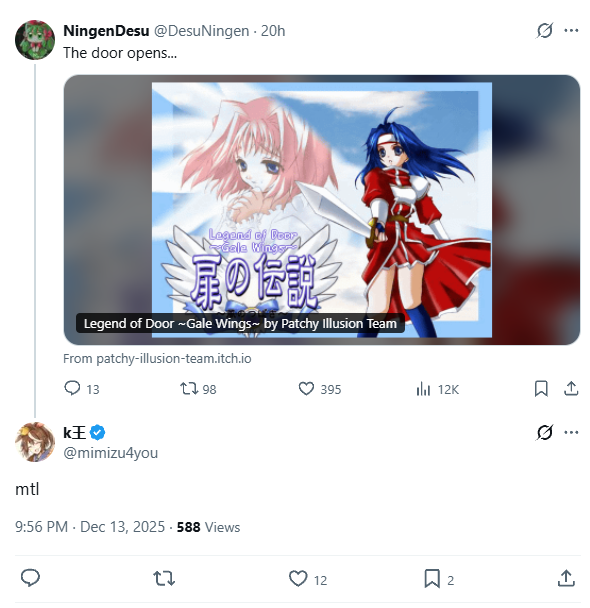Open NingenDesu's profile avatar
This screenshot has height=608, width=590.
(35, 40)
